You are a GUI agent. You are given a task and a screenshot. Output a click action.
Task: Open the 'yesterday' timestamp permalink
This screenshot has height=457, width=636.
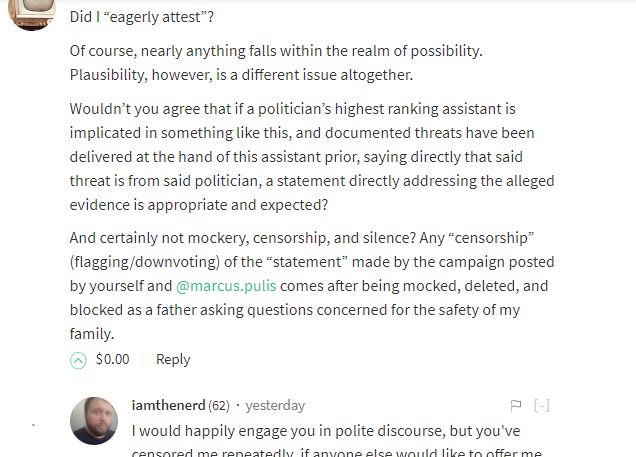click(275, 406)
